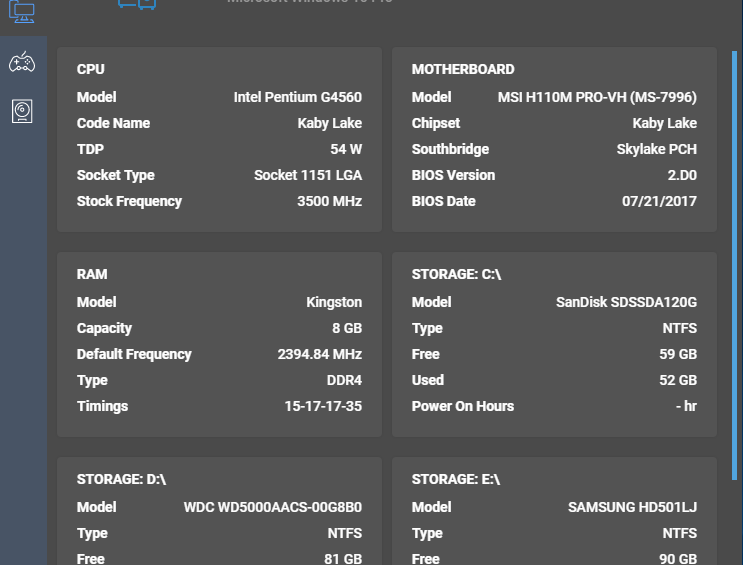Select E drive type NTFS

(680, 534)
